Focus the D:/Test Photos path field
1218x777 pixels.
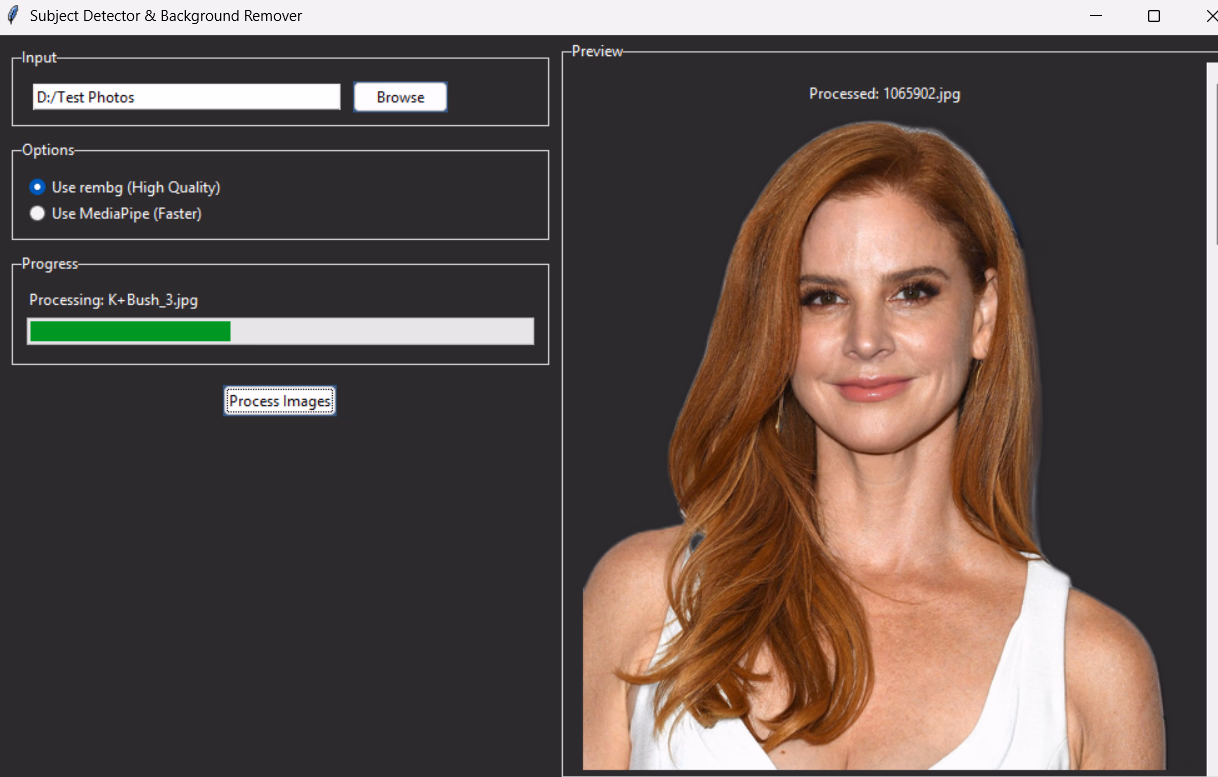(x=186, y=97)
